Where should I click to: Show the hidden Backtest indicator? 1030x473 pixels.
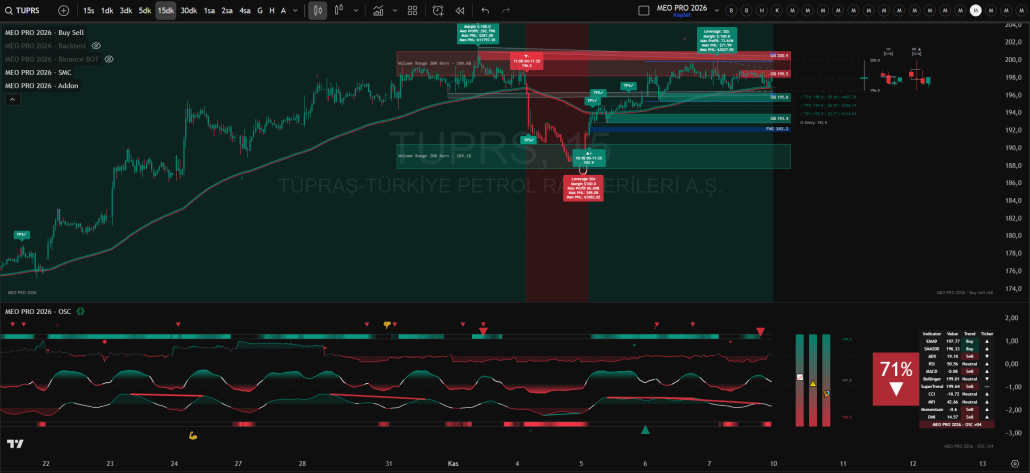96,46
